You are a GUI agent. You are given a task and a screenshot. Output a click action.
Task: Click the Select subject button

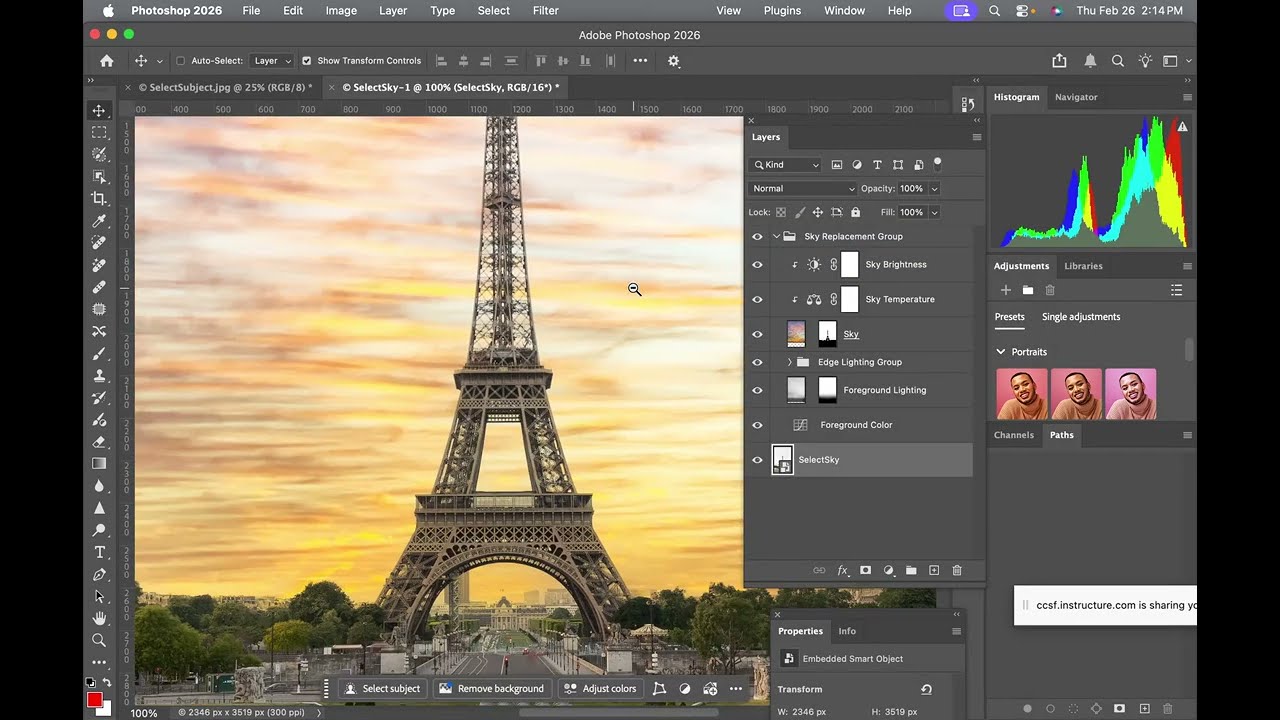382,689
